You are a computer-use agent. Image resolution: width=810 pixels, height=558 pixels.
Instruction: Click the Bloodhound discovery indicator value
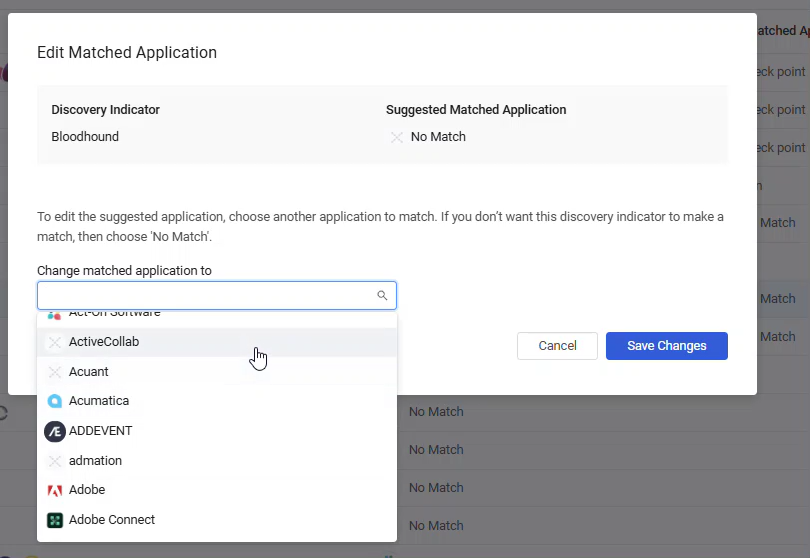[x=85, y=136]
